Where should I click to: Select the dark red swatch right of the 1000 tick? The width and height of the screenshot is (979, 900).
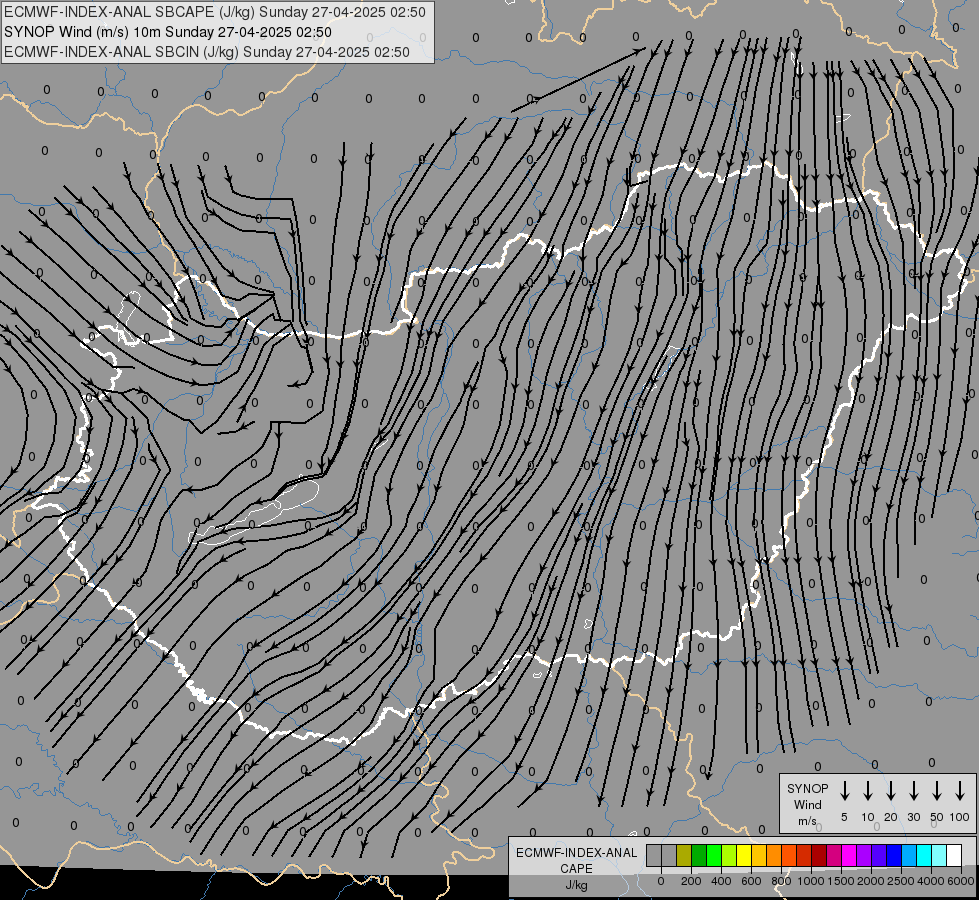(x=820, y=855)
